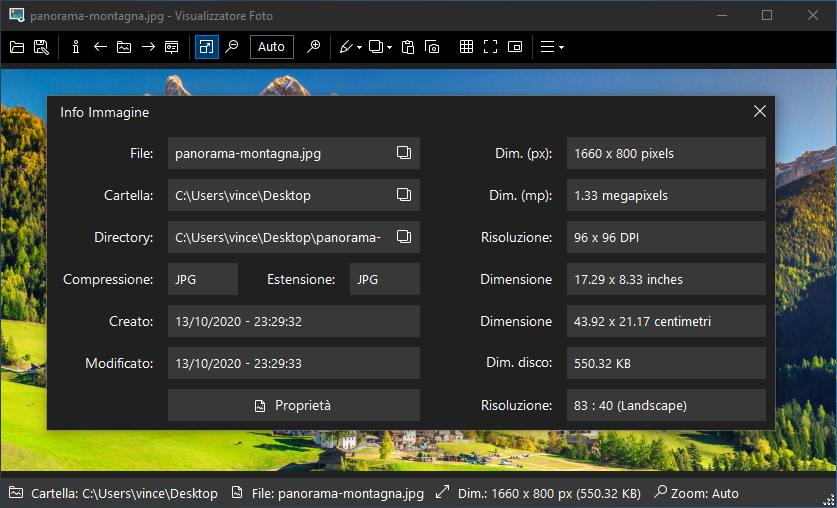Click the save image floppy disk icon
The height and width of the screenshot is (508, 837).
[x=41, y=47]
